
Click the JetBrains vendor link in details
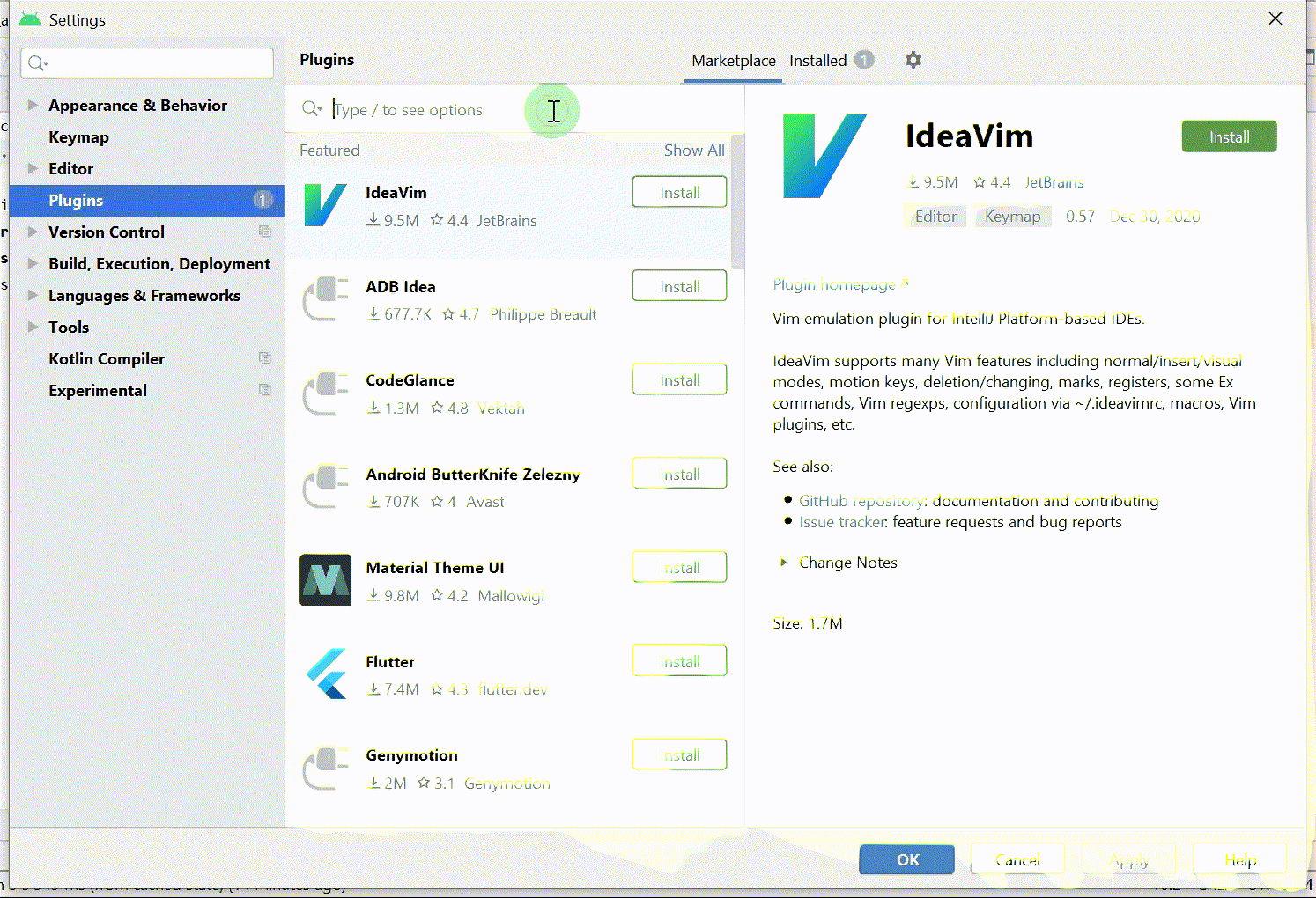(x=1054, y=182)
